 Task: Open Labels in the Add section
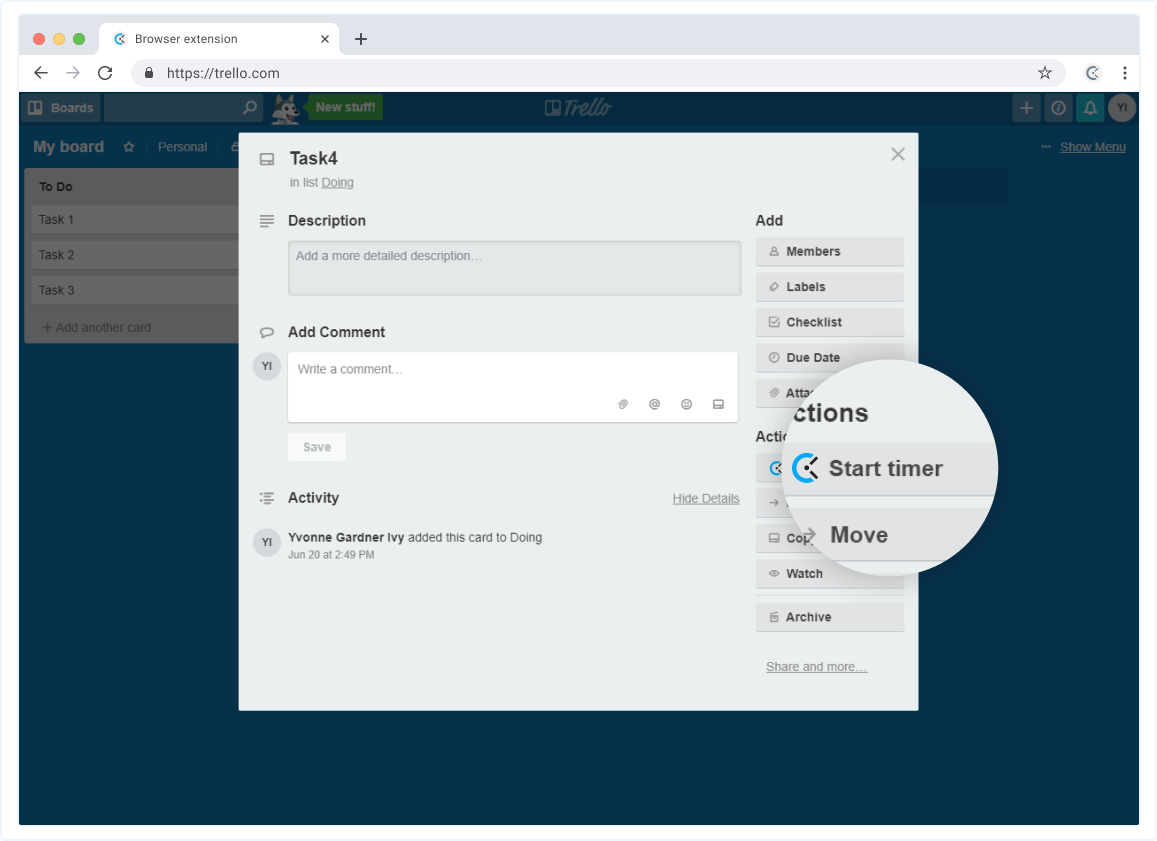829,287
